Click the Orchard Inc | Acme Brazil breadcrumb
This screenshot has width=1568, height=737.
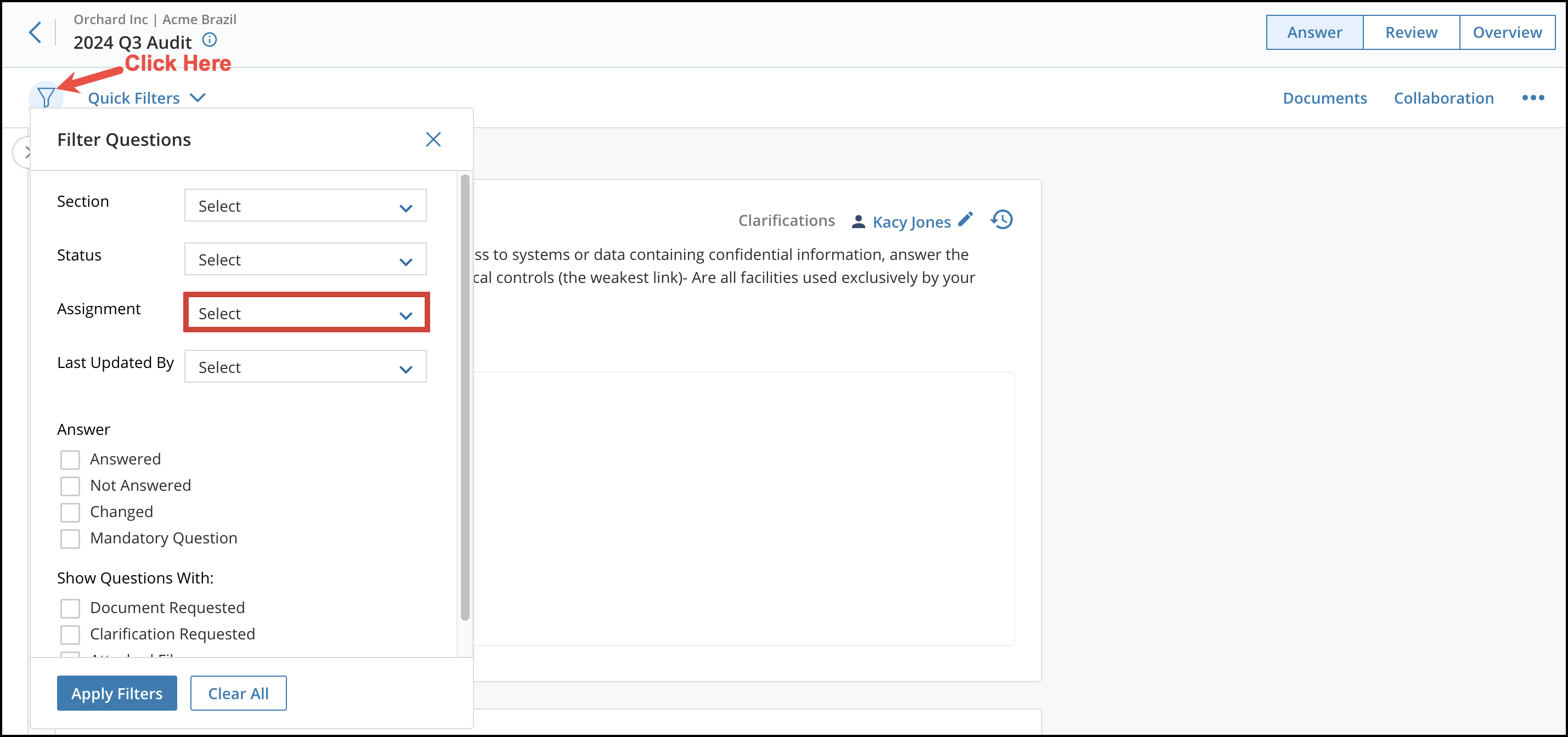pyautogui.click(x=155, y=20)
